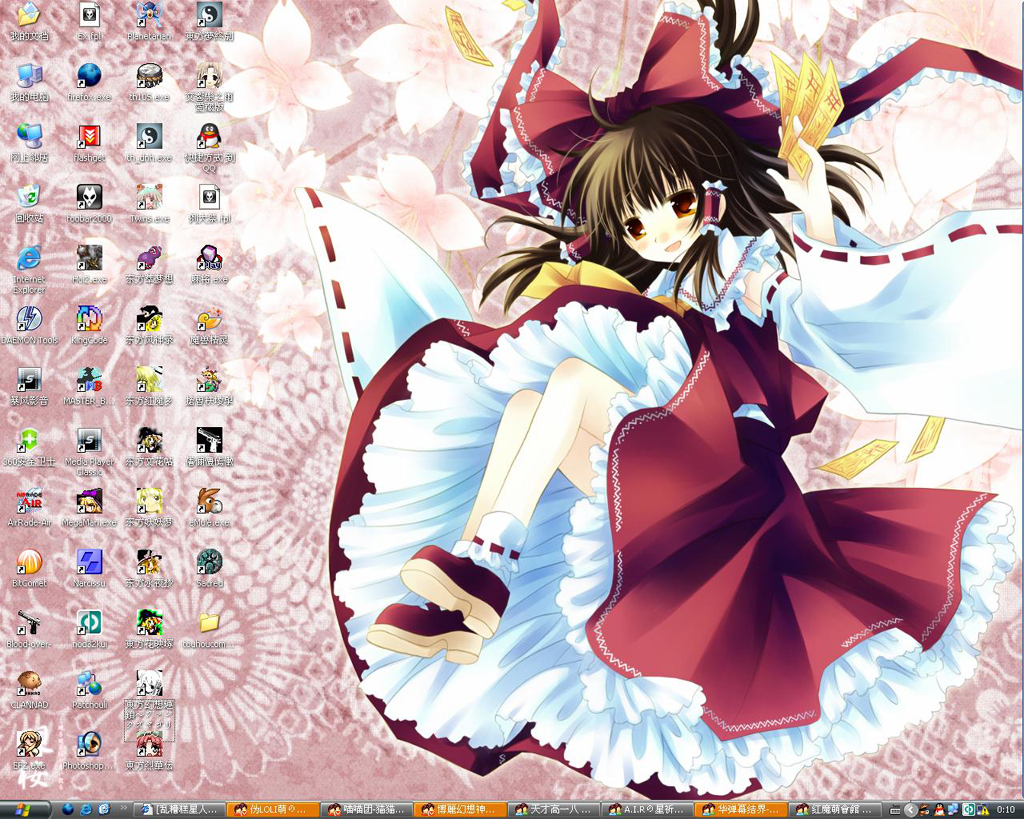
Task: Launch Internet Explorer from the desktop
Action: (x=29, y=270)
